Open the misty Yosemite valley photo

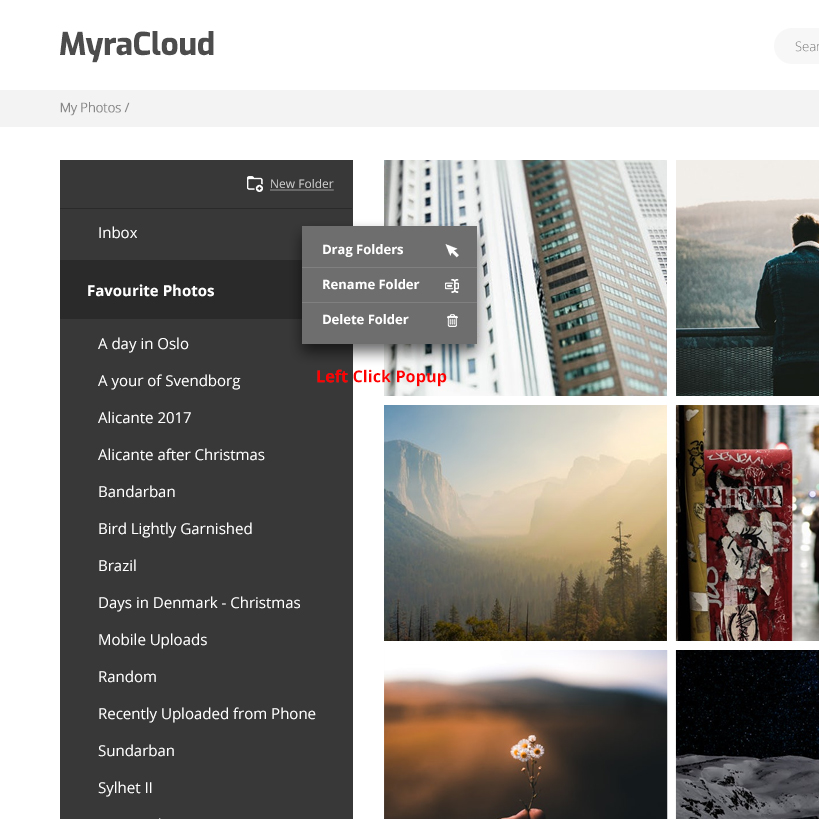(x=525, y=522)
